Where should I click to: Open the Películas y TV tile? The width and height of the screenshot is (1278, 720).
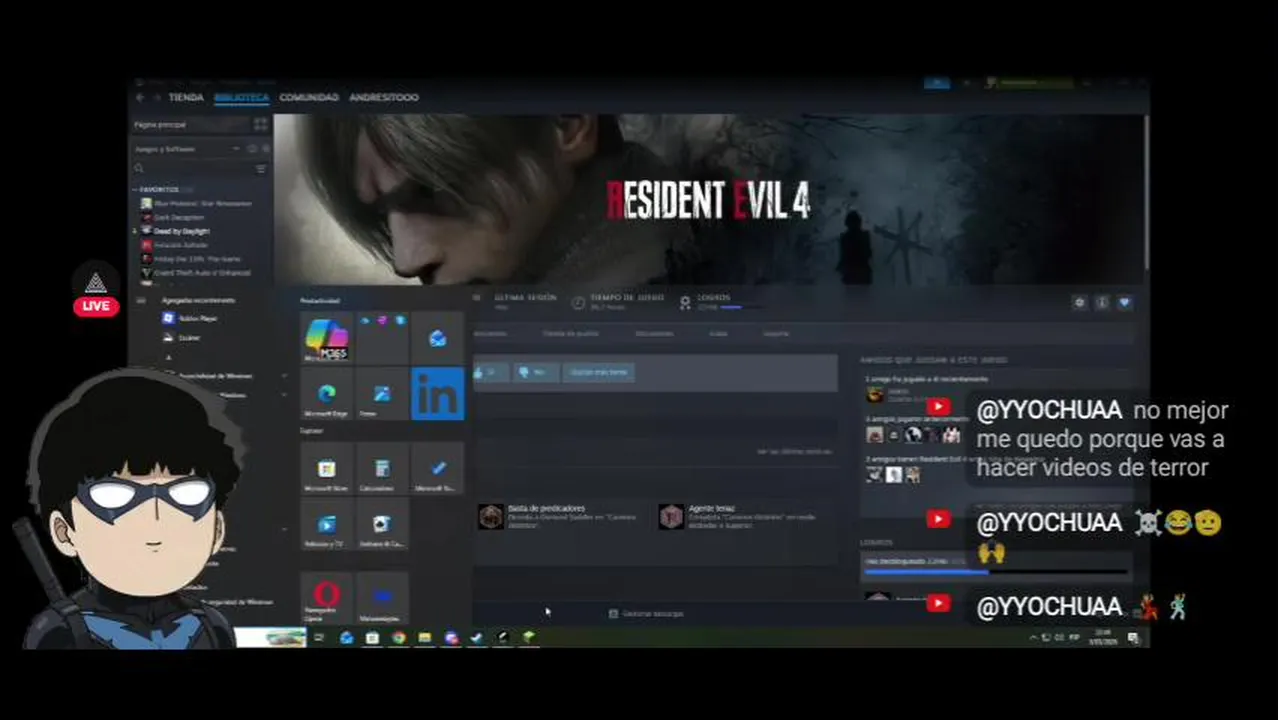pos(326,524)
